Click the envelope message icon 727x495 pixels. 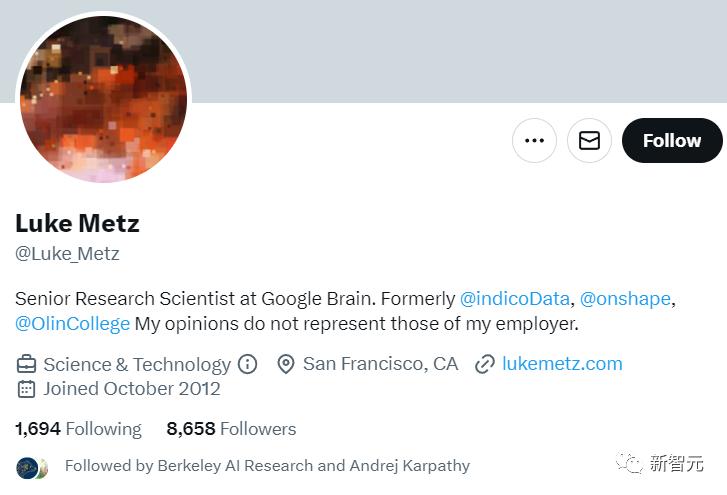click(589, 140)
